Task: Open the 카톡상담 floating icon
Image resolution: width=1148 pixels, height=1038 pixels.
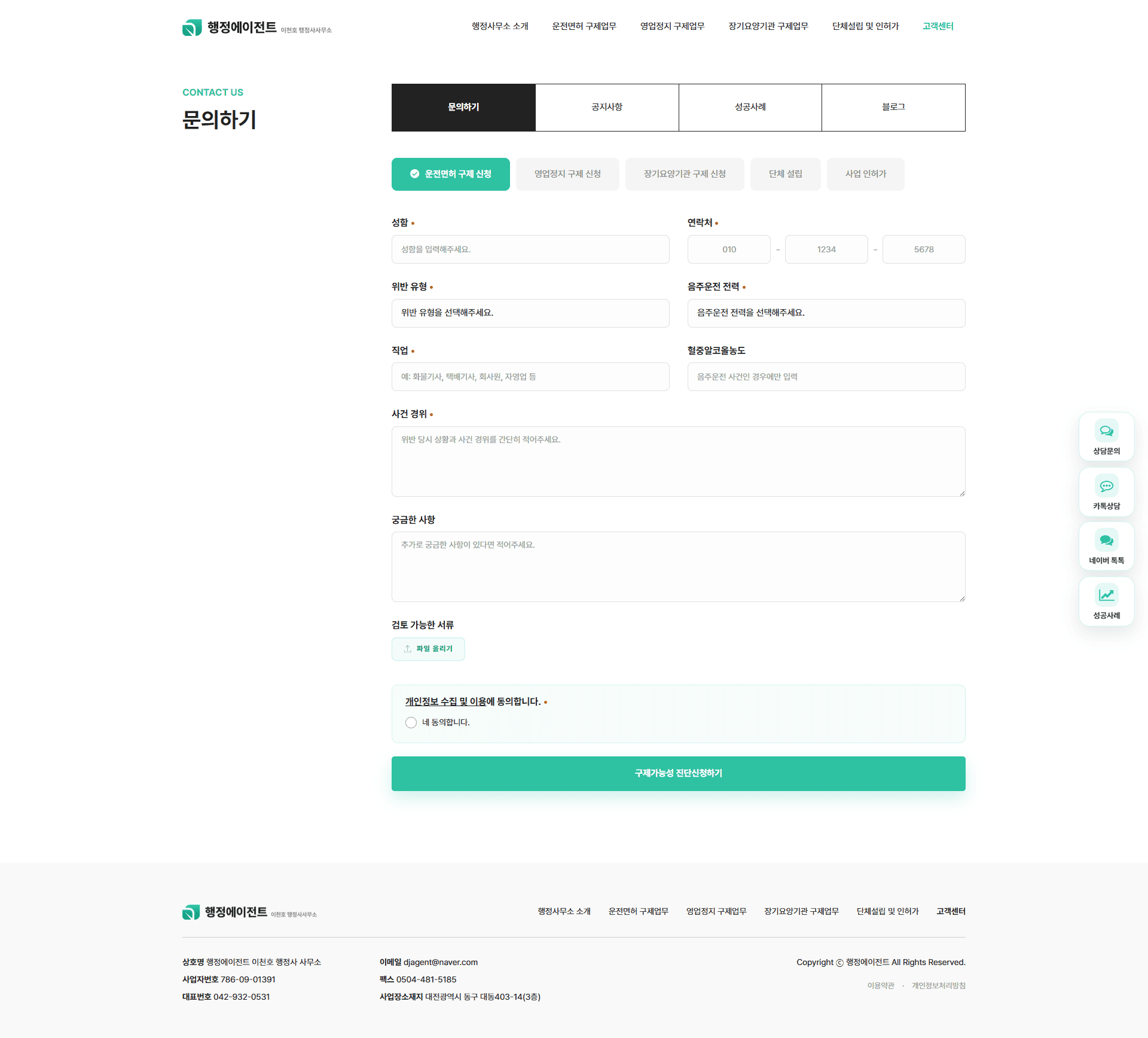Action: (1106, 491)
